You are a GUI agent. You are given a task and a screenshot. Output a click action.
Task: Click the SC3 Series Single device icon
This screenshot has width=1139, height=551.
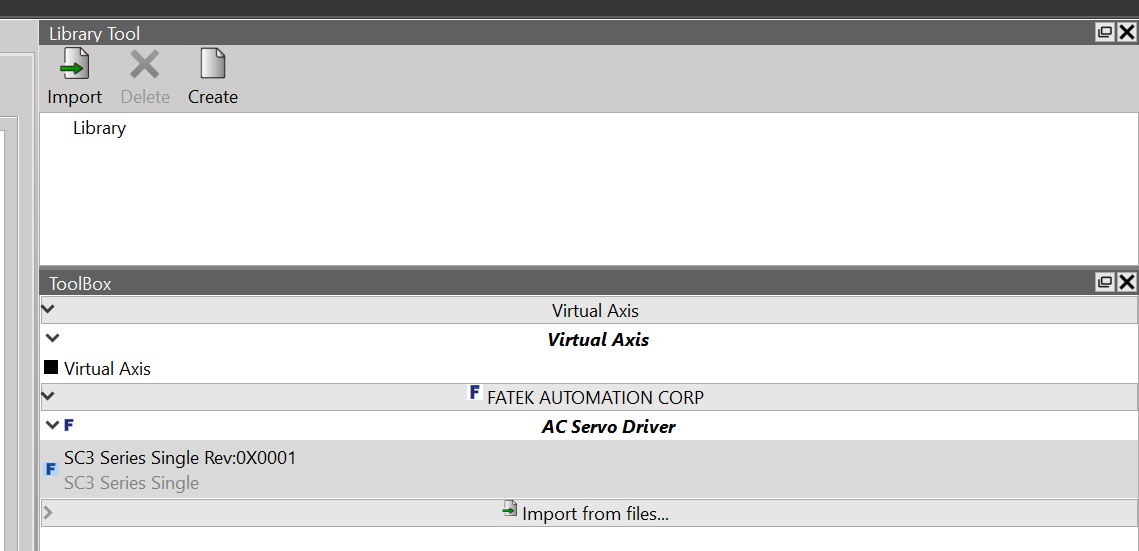(x=51, y=469)
